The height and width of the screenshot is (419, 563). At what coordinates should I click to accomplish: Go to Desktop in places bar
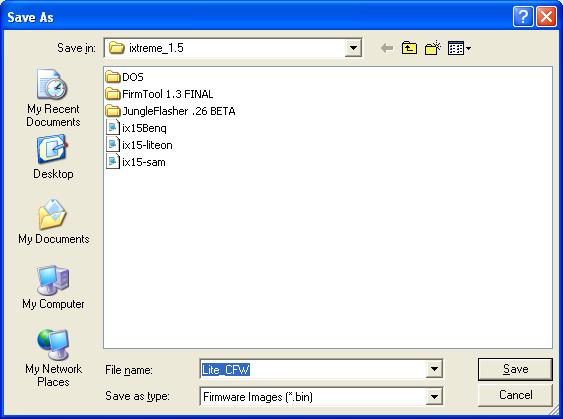tap(53, 157)
